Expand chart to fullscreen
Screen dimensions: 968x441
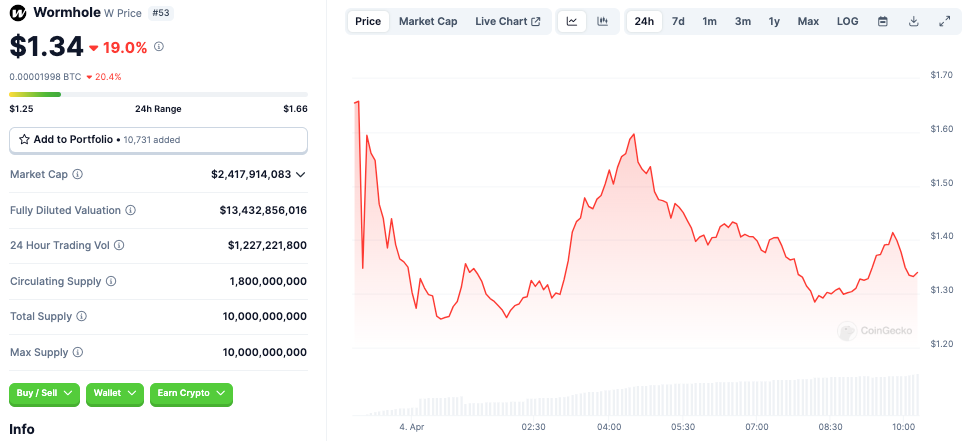pyautogui.click(x=944, y=22)
